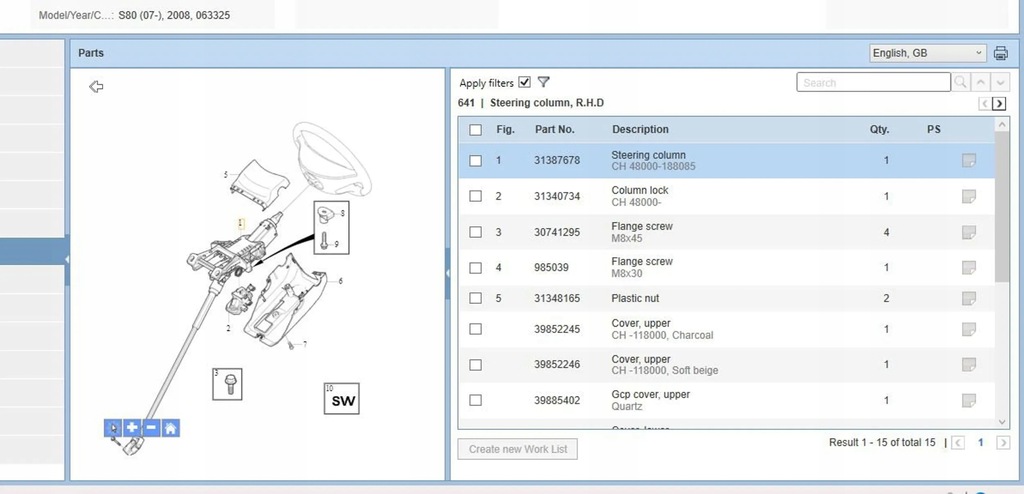Screen dimensions: 1024x494
Task: Go to next results page arrow
Action: 1002,442
